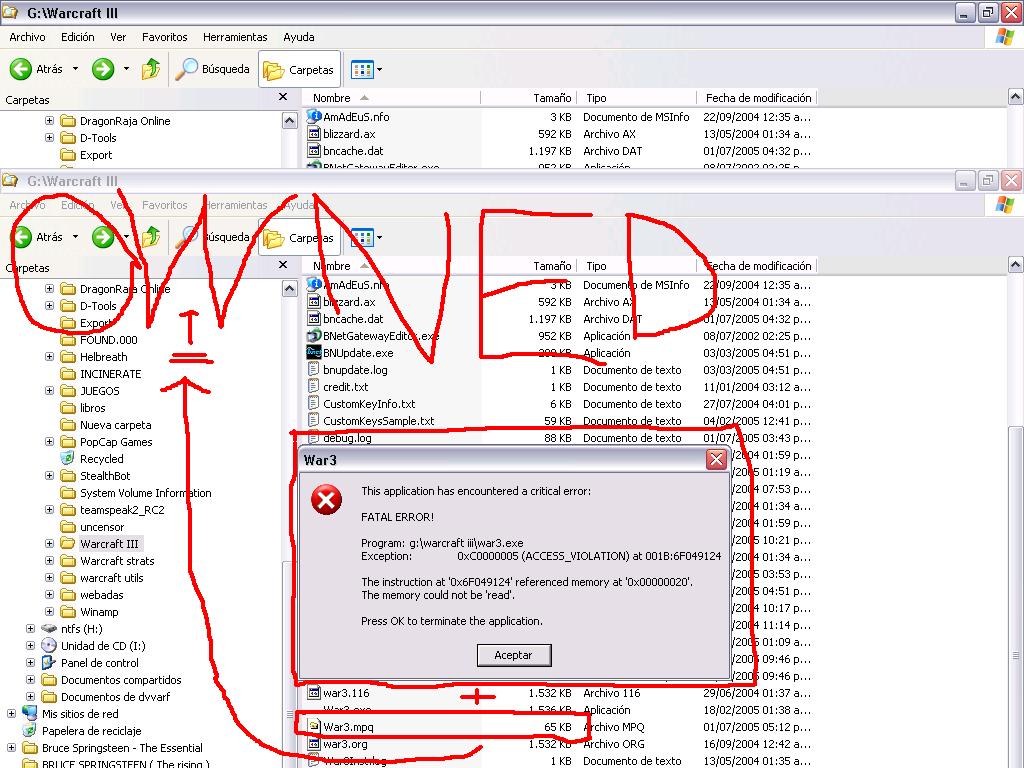Click Atrás back arrow in lower inactive window
Image resolution: width=1024 pixels, height=768 pixels.
point(21,236)
